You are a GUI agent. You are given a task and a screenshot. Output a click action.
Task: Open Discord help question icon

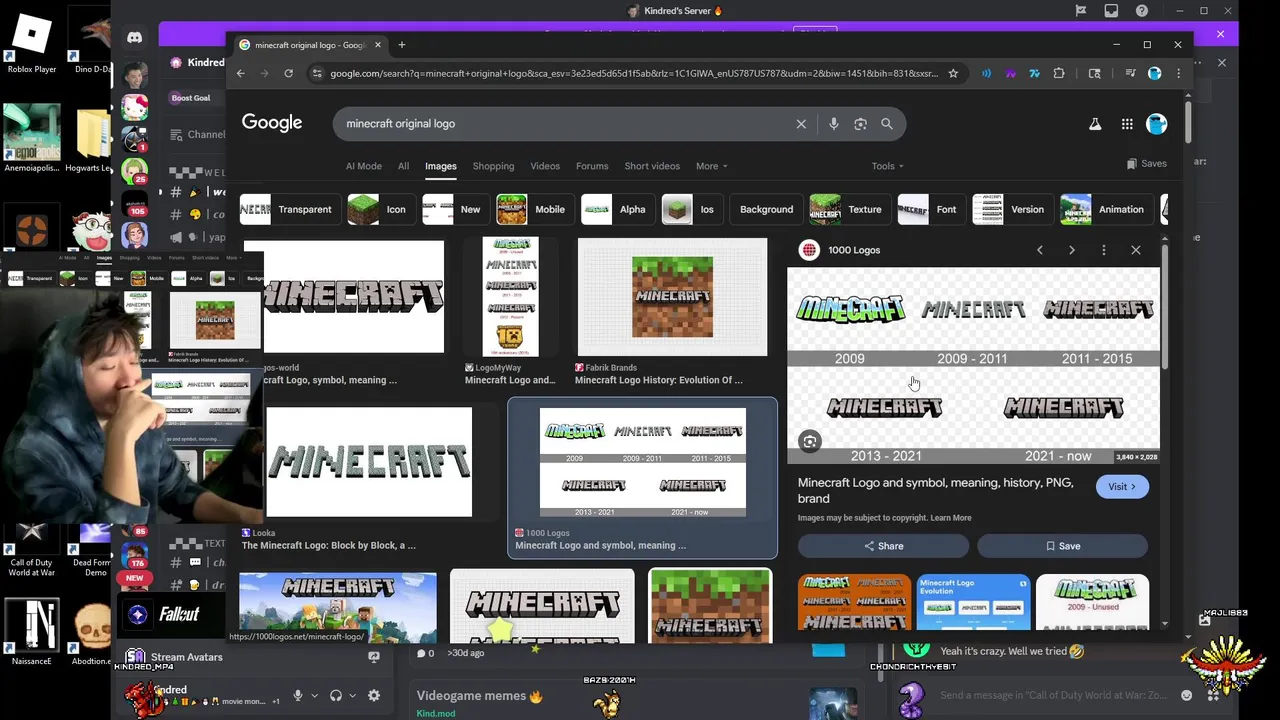point(1142,11)
